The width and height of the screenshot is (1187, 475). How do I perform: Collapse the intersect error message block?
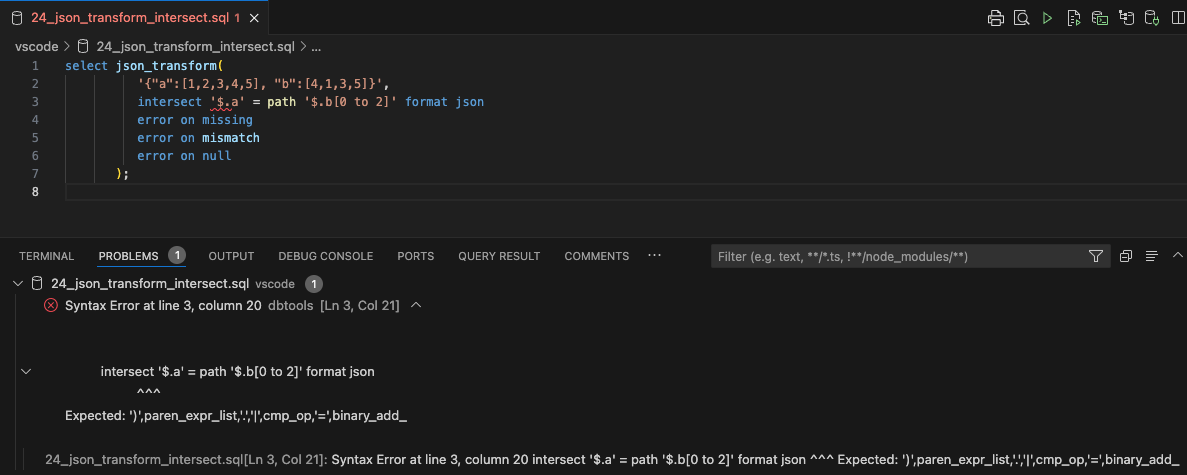(26, 372)
